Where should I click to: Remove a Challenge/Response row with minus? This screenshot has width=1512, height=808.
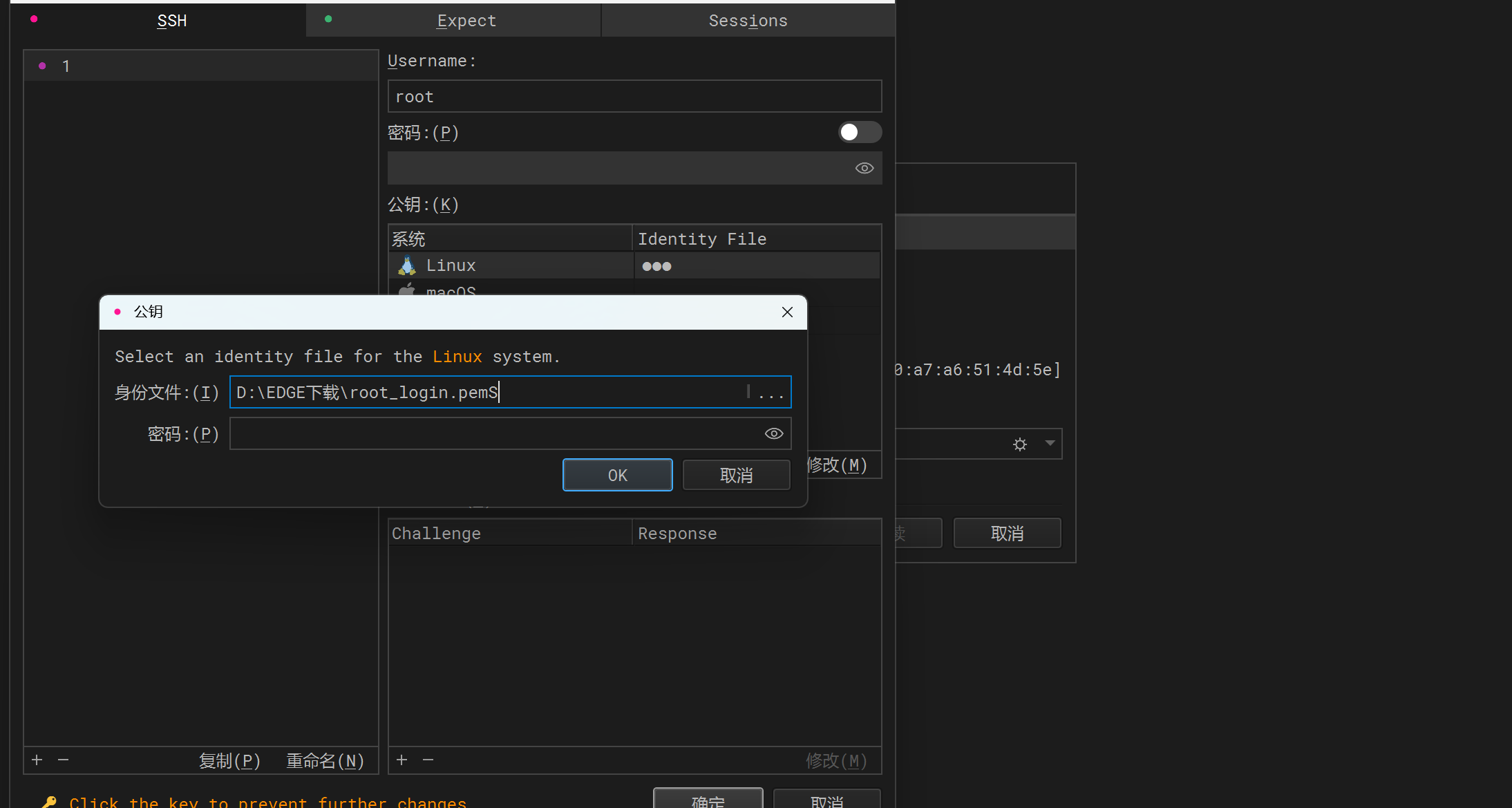tap(428, 760)
